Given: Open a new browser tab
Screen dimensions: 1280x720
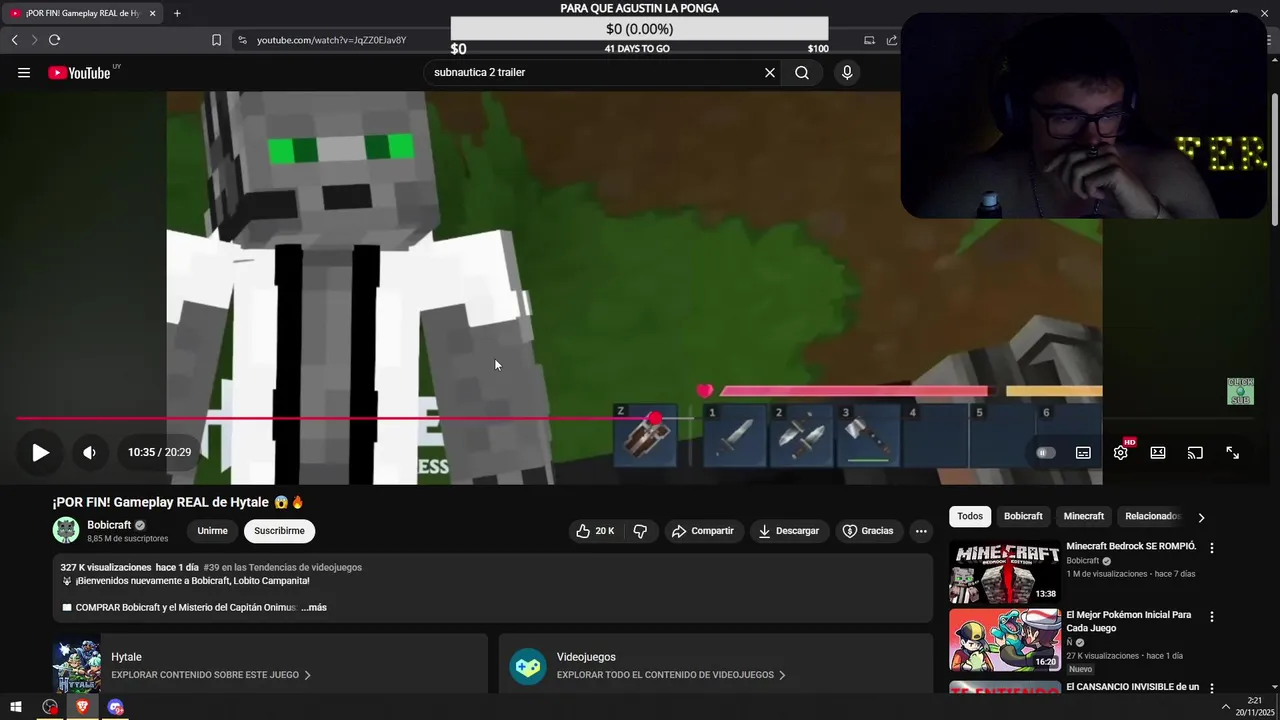Looking at the screenshot, I should pos(177,13).
